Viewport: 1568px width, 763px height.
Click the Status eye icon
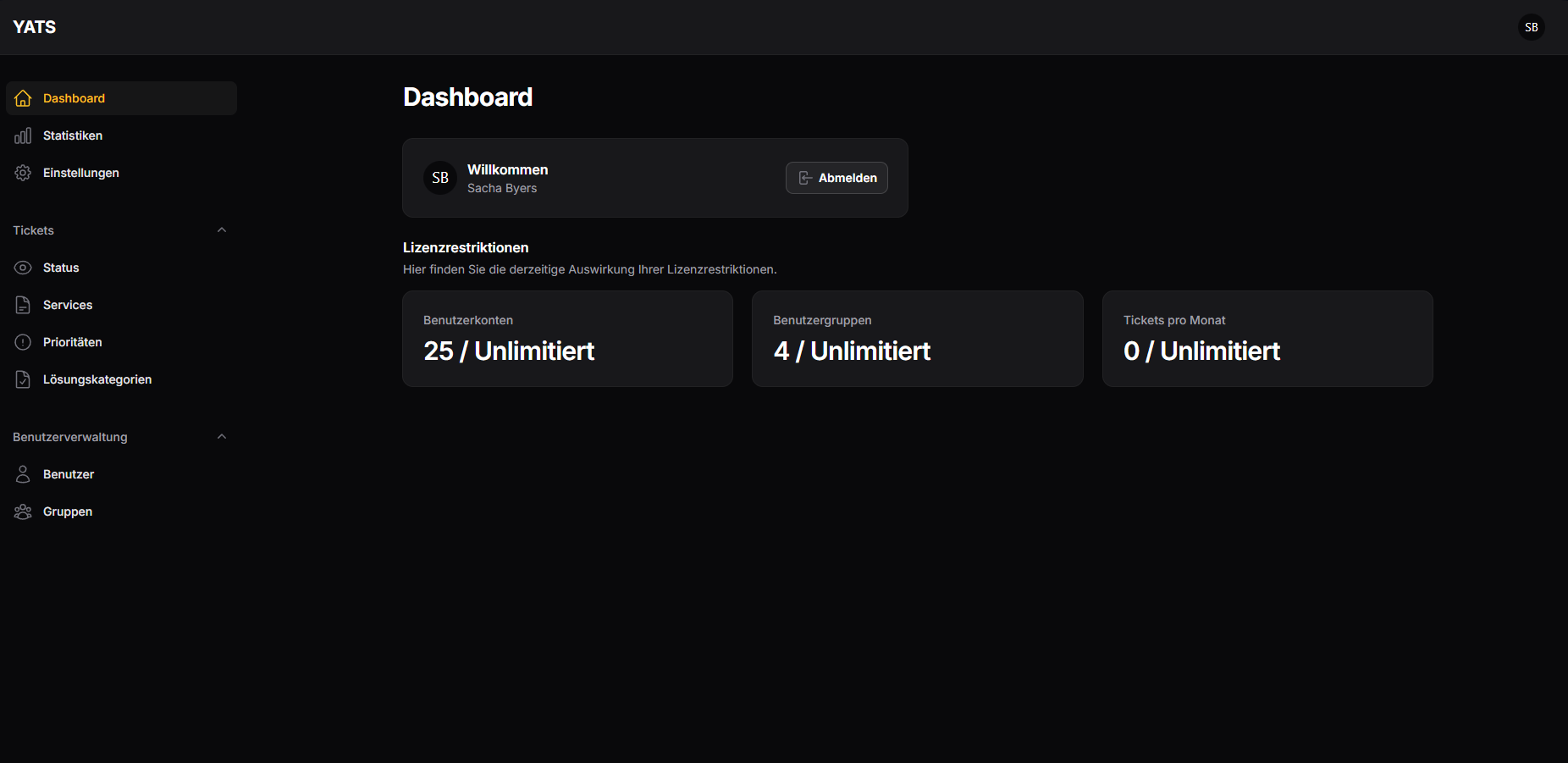pos(22,267)
